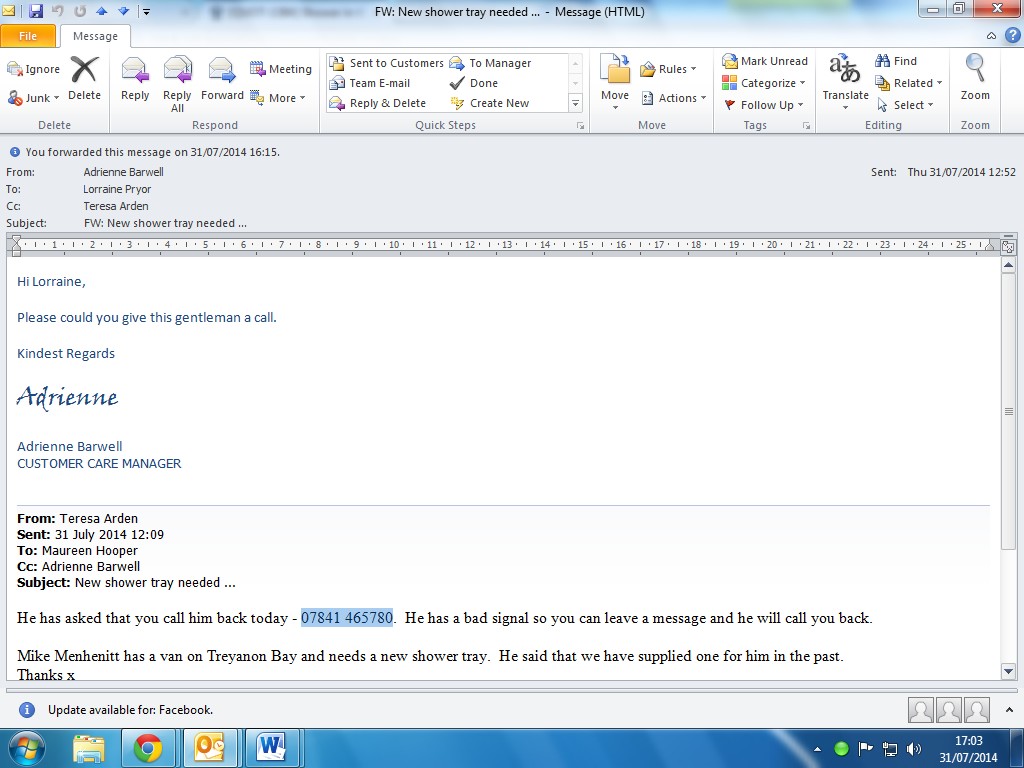
Task: Reply to the message
Action: click(135, 78)
